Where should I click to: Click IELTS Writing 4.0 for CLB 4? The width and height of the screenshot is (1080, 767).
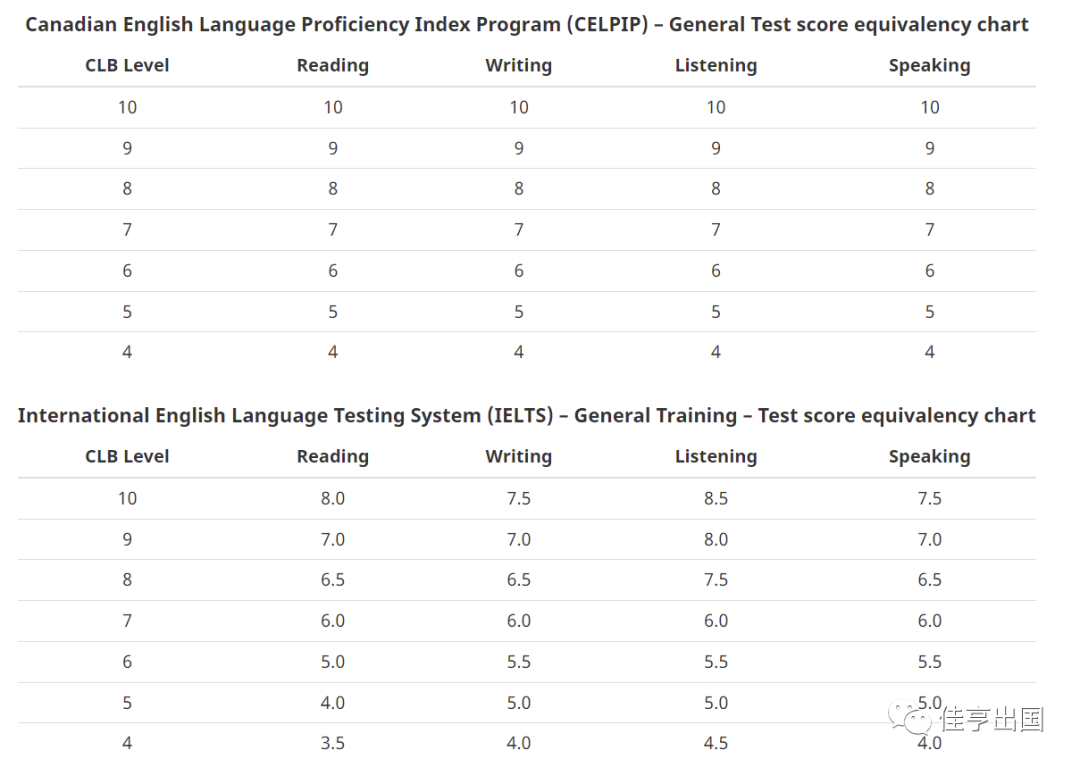(x=519, y=743)
